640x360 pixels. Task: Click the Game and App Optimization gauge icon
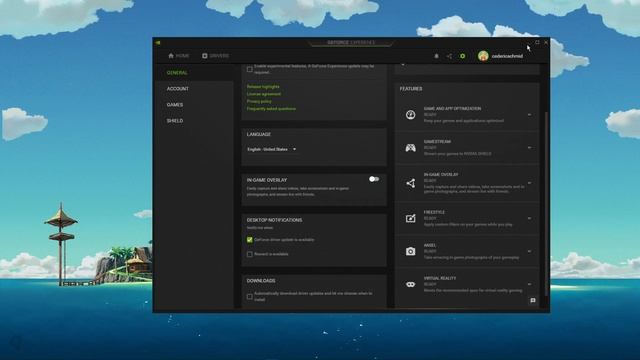(411, 115)
